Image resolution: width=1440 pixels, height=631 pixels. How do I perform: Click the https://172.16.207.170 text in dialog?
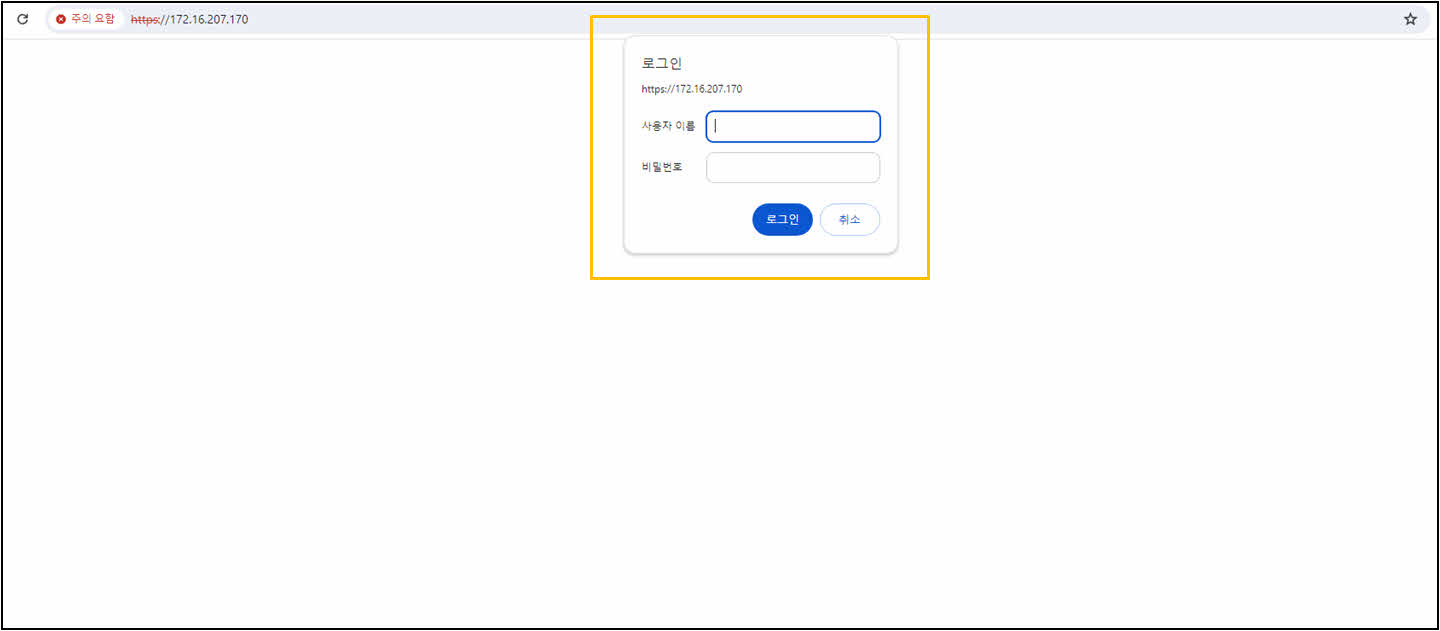coord(691,89)
